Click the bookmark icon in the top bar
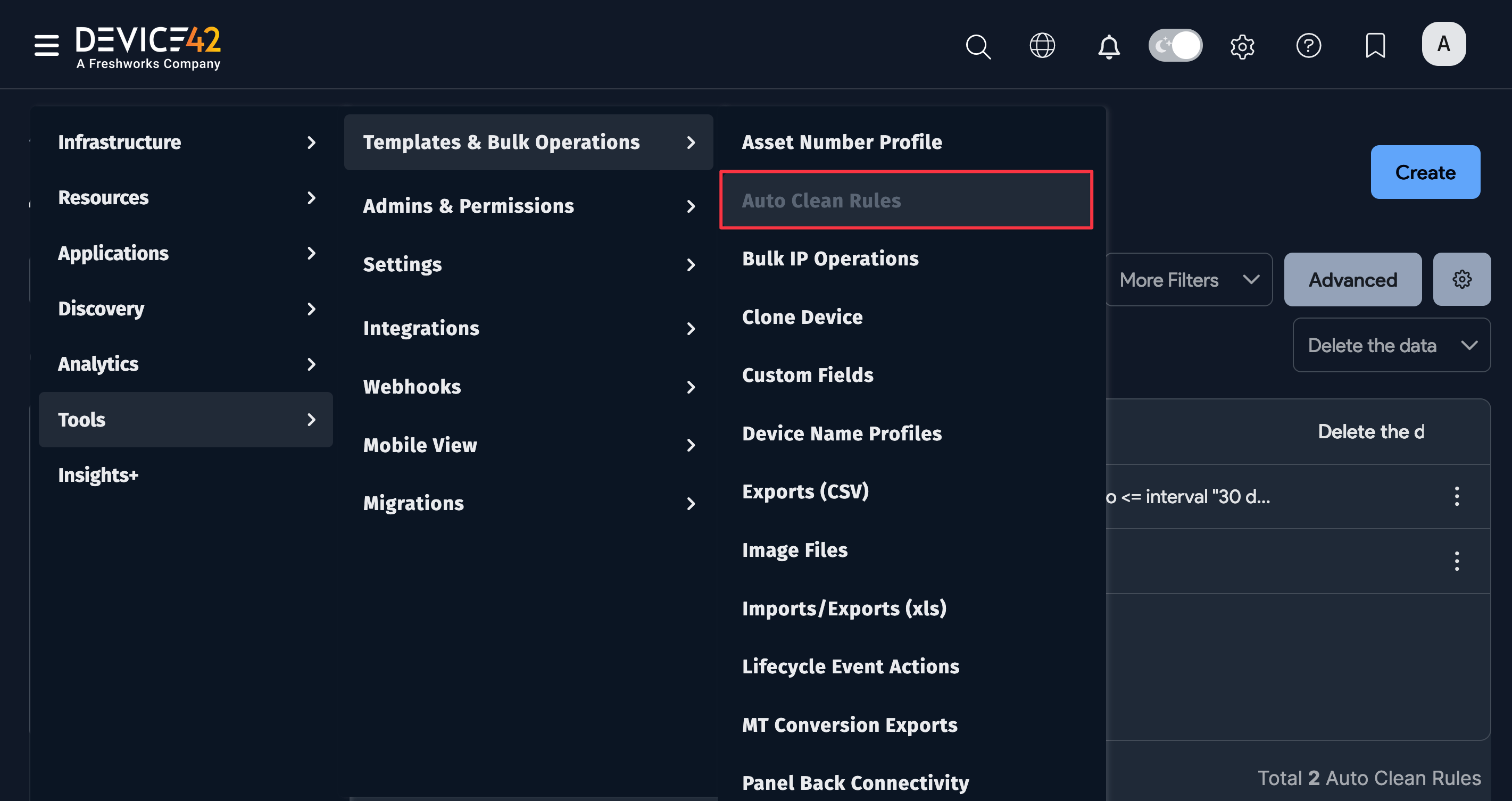The width and height of the screenshot is (1512, 801). tap(1375, 45)
